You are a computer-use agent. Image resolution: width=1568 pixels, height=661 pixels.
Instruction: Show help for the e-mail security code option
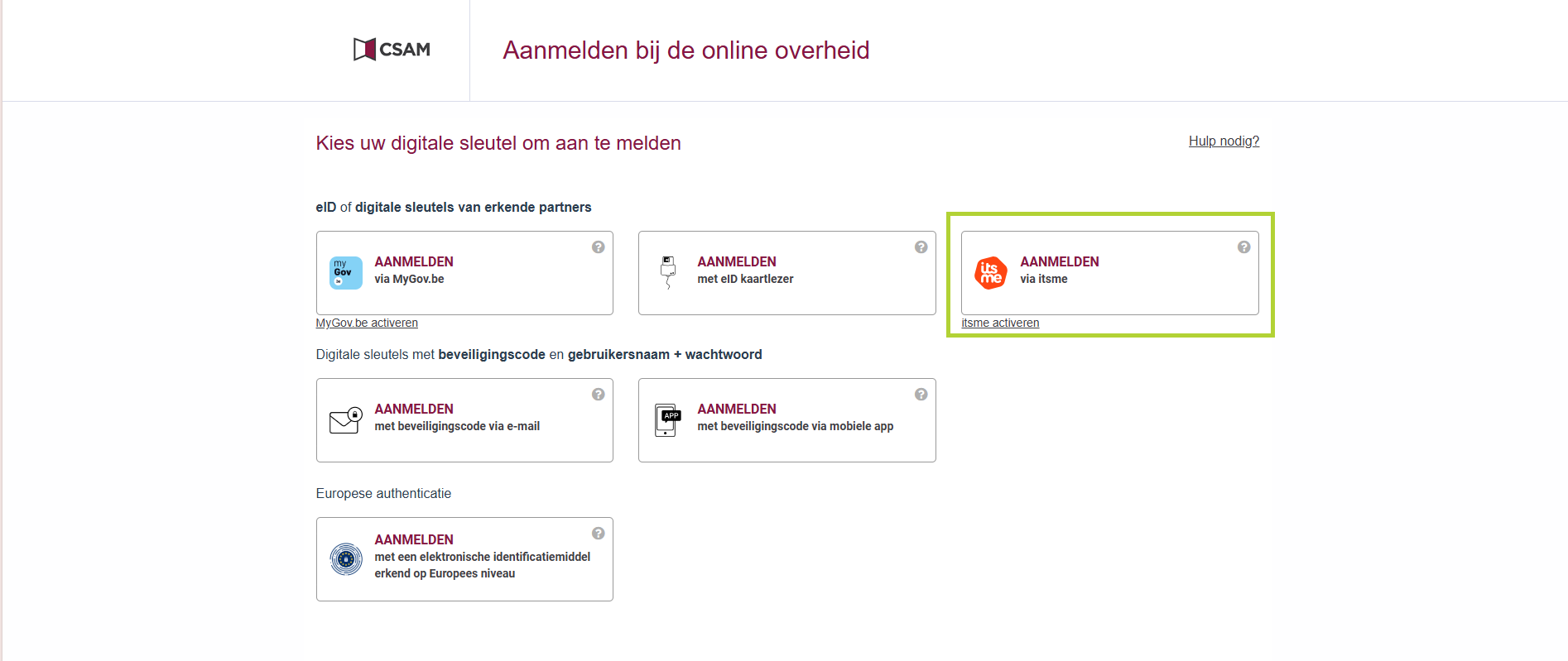coord(598,395)
